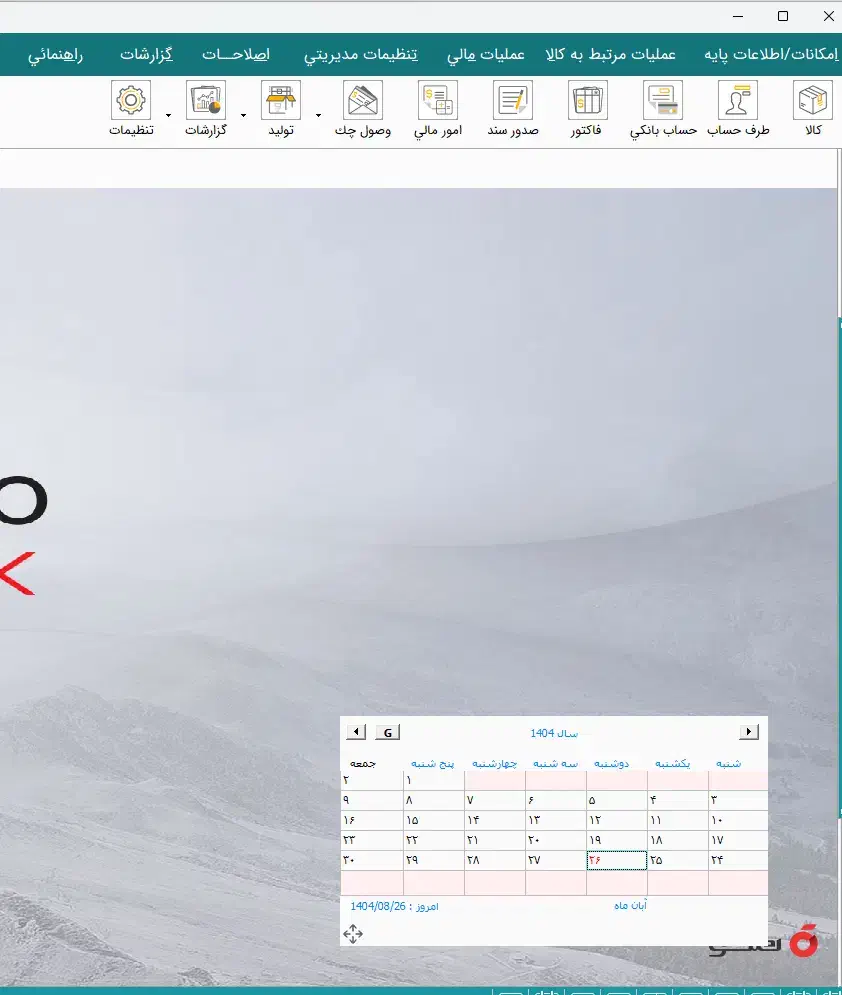Click the وصول چك envelope icon

point(363,101)
